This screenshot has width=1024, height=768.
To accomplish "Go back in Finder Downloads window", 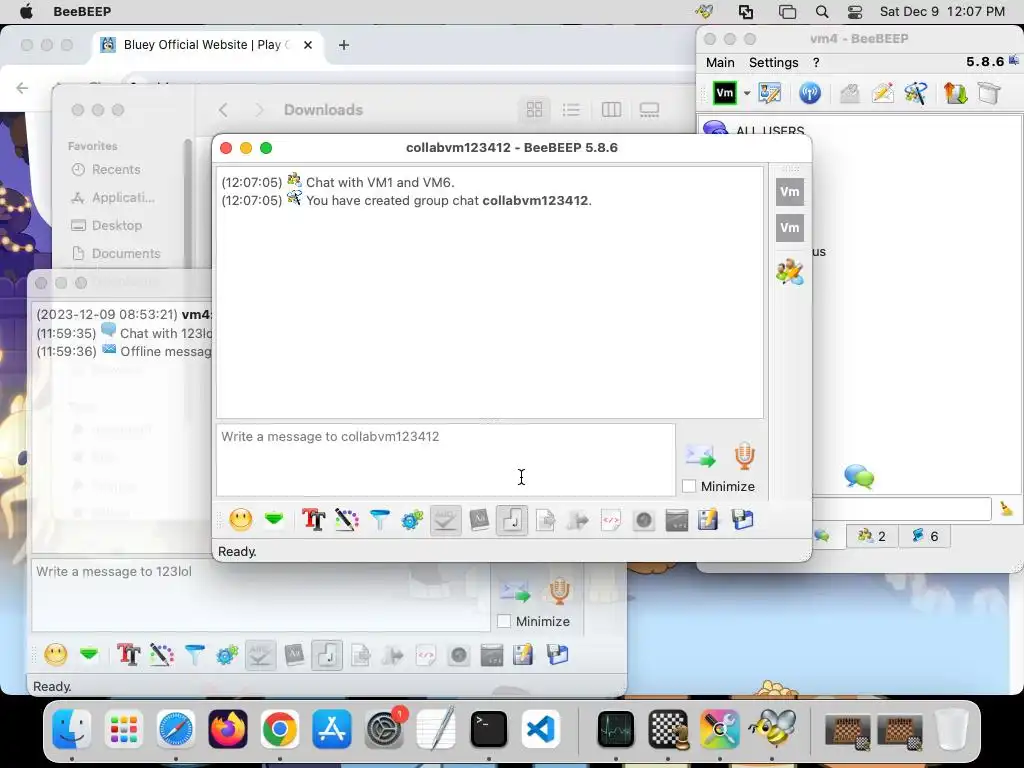I will point(223,110).
